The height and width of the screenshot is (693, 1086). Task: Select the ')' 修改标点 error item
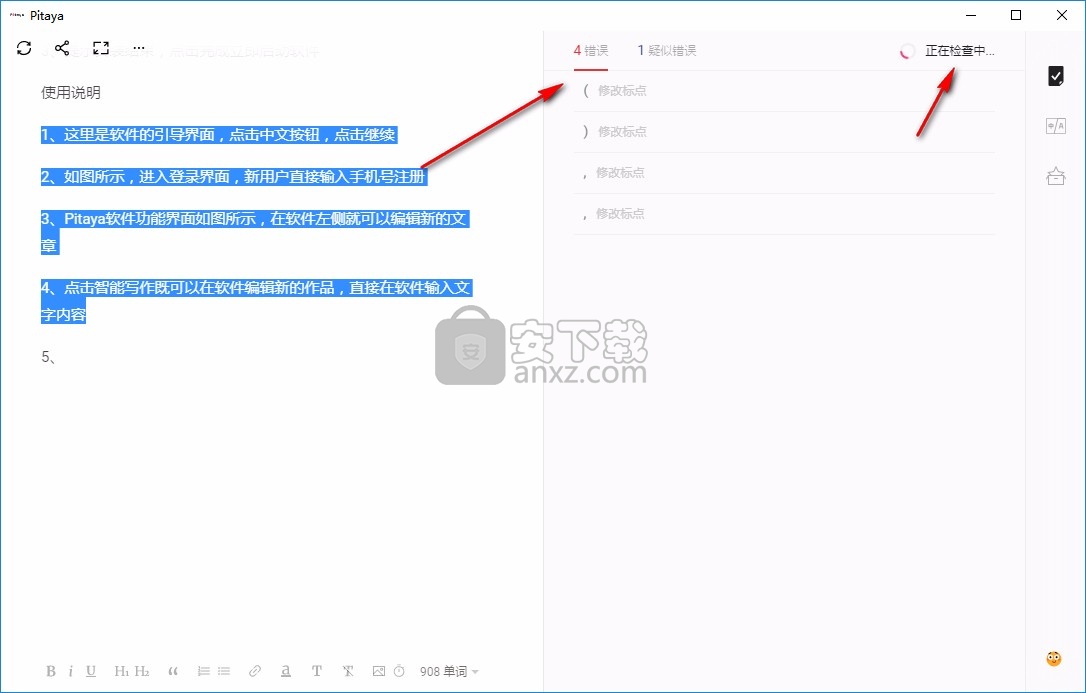pos(784,132)
